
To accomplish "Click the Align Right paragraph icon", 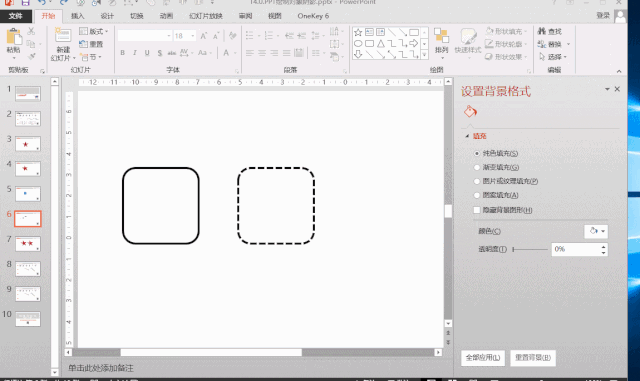I will [274, 53].
